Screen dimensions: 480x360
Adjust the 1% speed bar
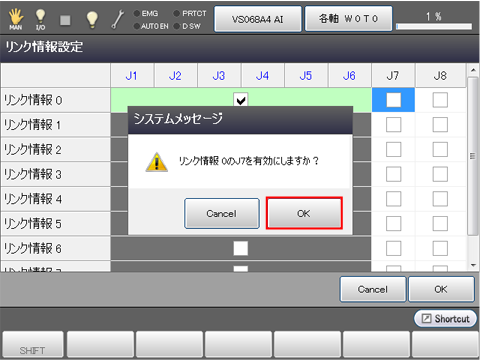(x=434, y=26)
